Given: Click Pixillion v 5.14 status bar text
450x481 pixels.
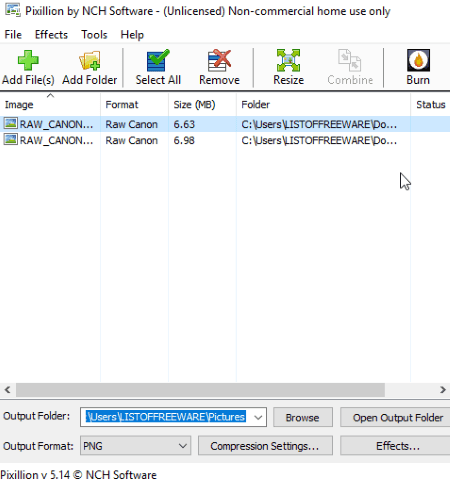Looking at the screenshot, I should (78, 474).
